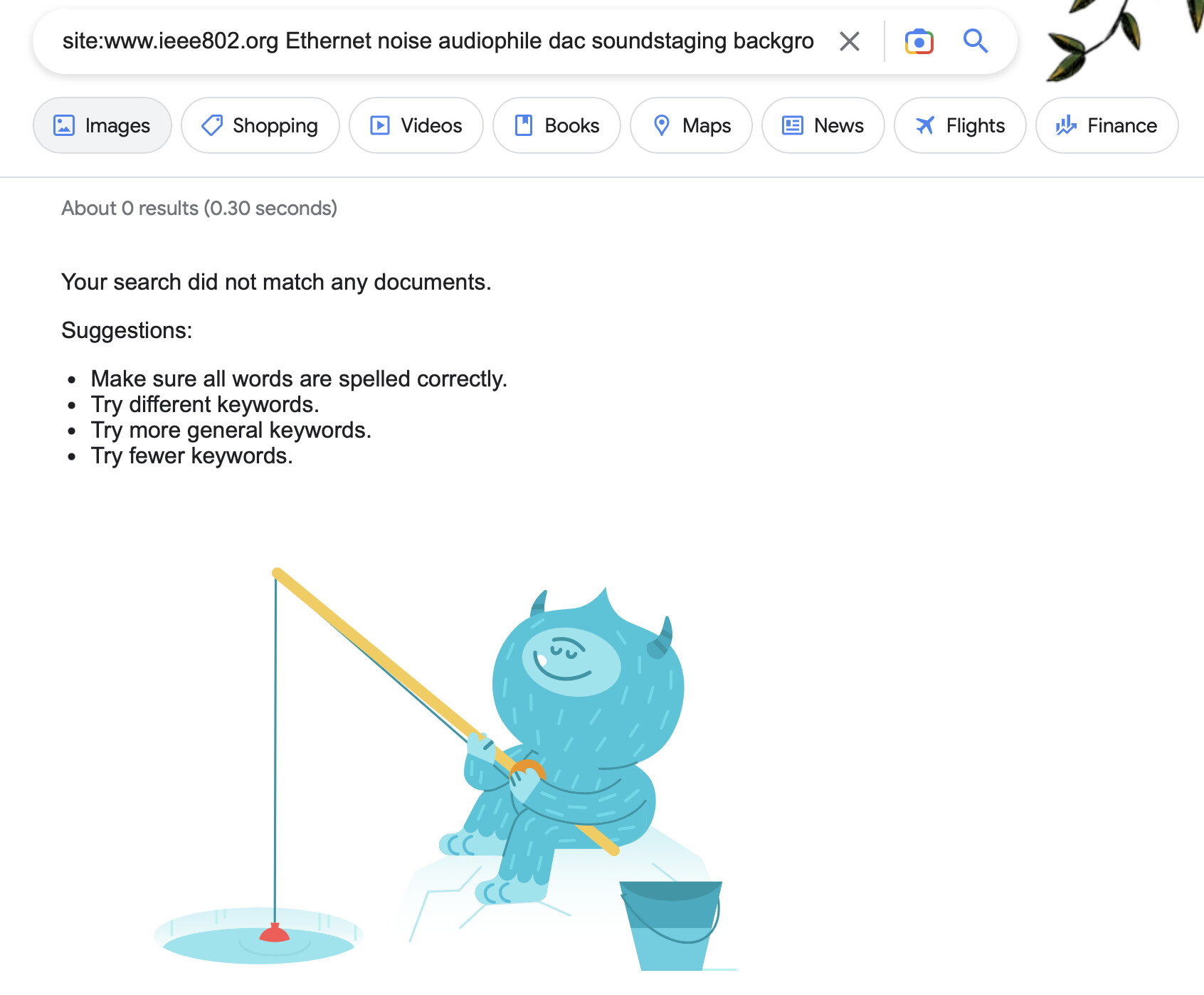The height and width of the screenshot is (995, 1204).
Task: Clear the search query with the X icon
Action: point(849,41)
